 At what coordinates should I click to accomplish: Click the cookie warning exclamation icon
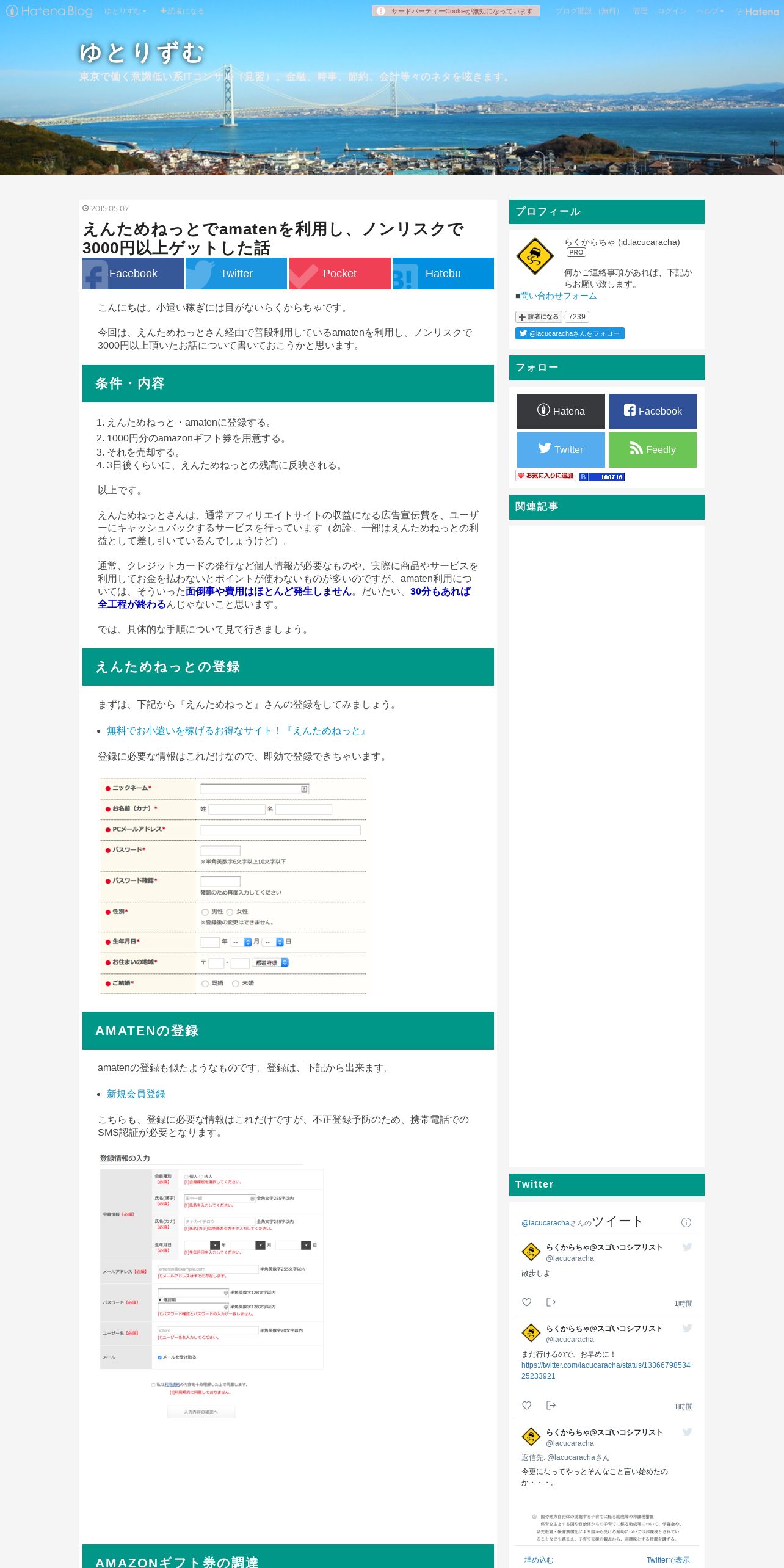coord(380,11)
